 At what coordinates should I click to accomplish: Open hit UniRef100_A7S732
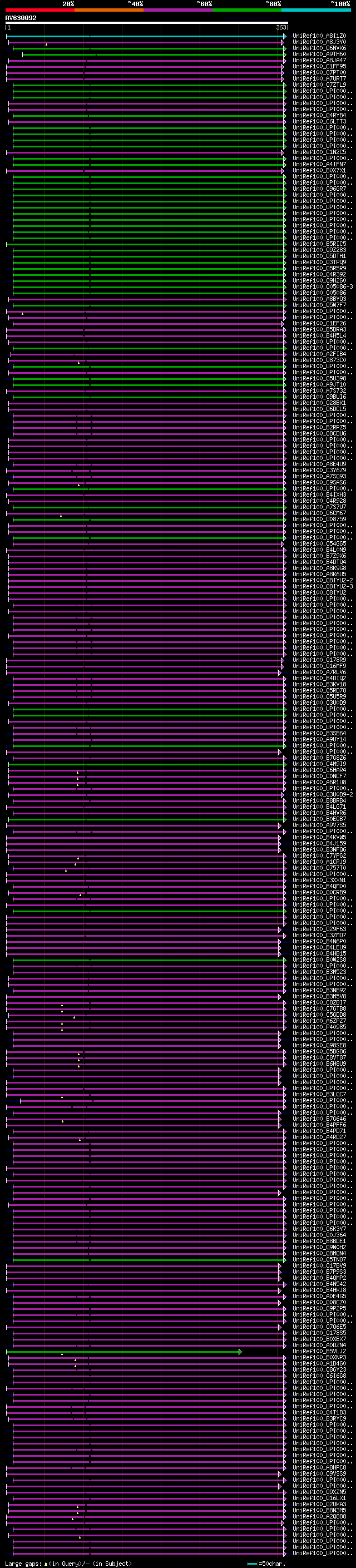(x=319, y=391)
